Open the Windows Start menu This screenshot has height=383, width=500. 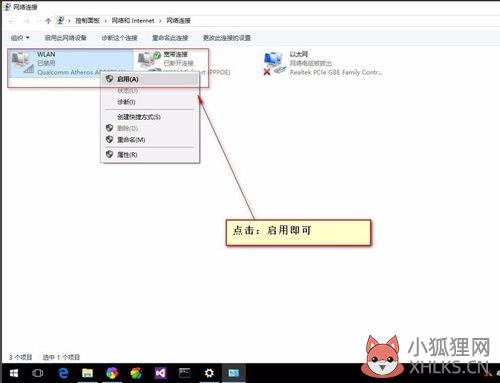14,373
